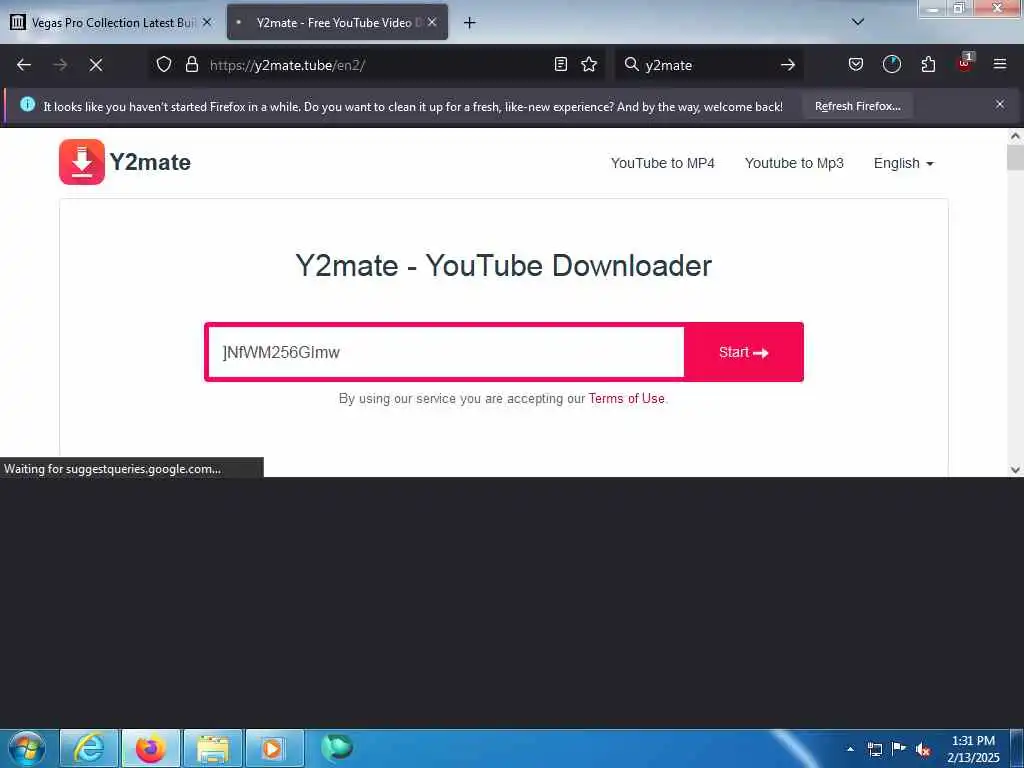
Task: Launch Internet Explorer from the taskbar
Action: click(x=89, y=748)
